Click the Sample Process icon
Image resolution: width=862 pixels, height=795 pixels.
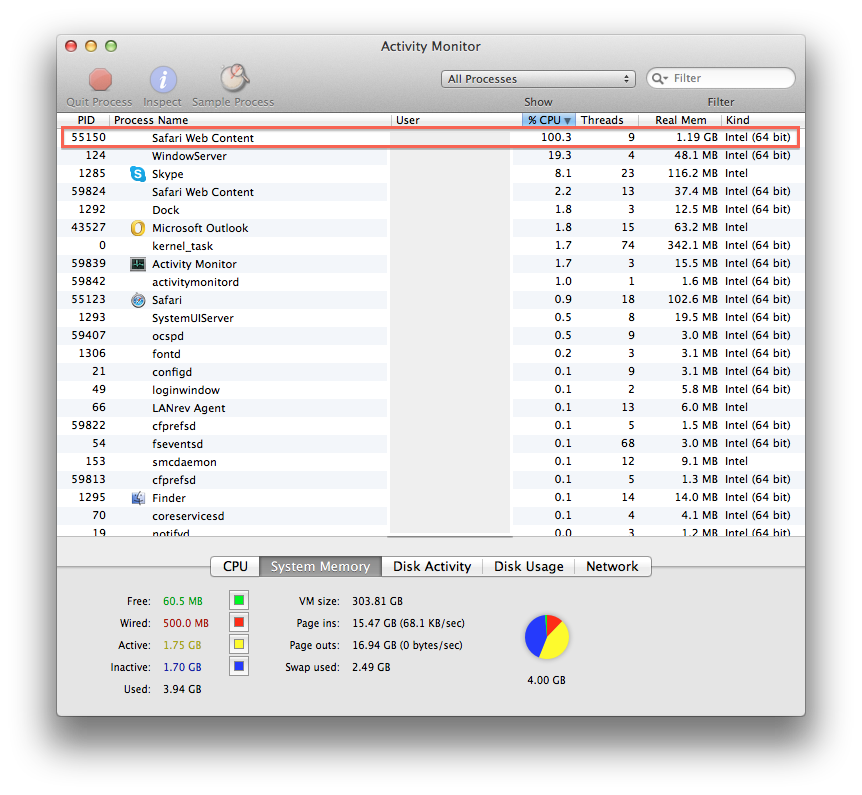coord(235,79)
